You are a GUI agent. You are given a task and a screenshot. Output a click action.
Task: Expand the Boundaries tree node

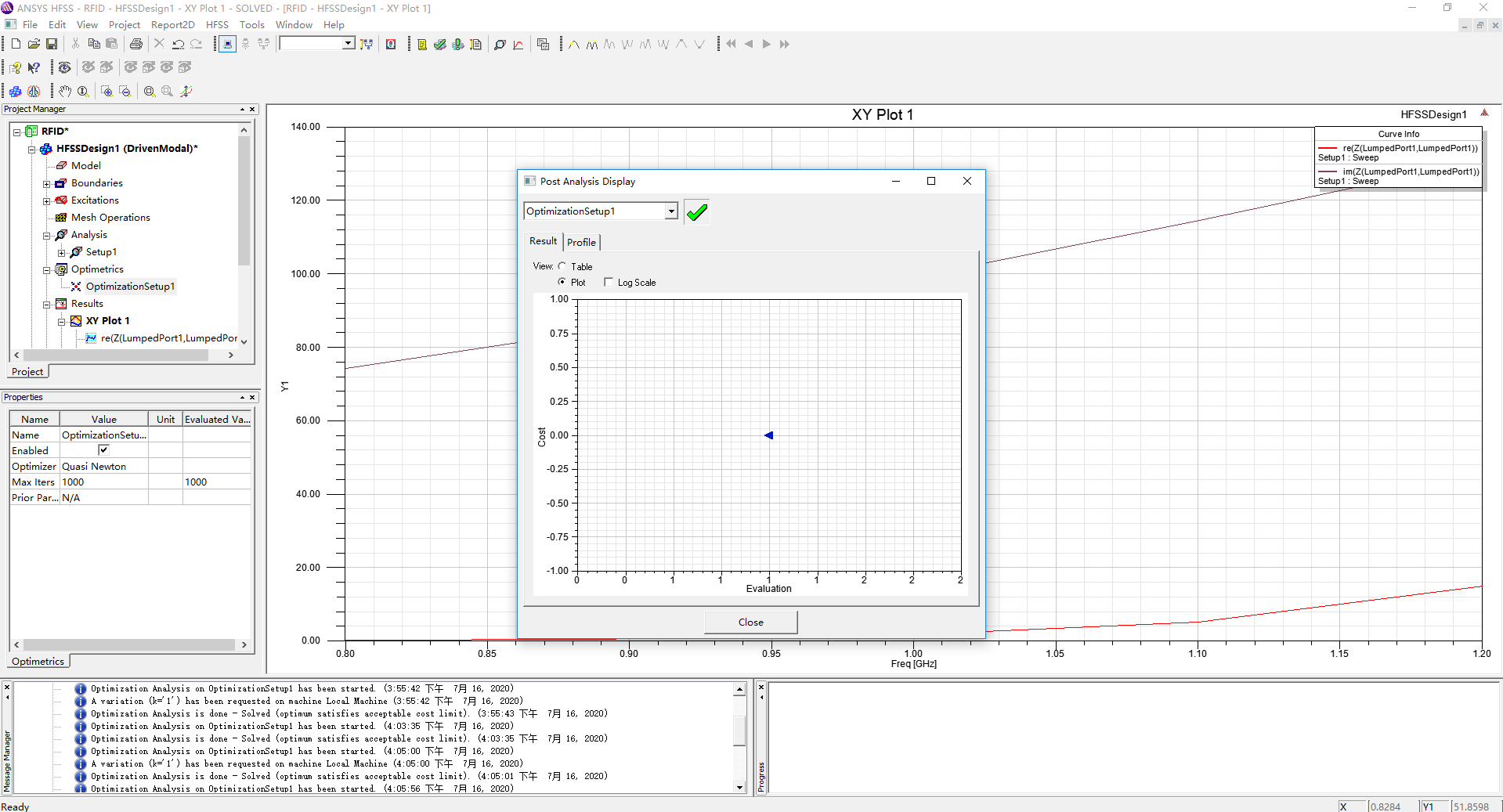[47, 183]
